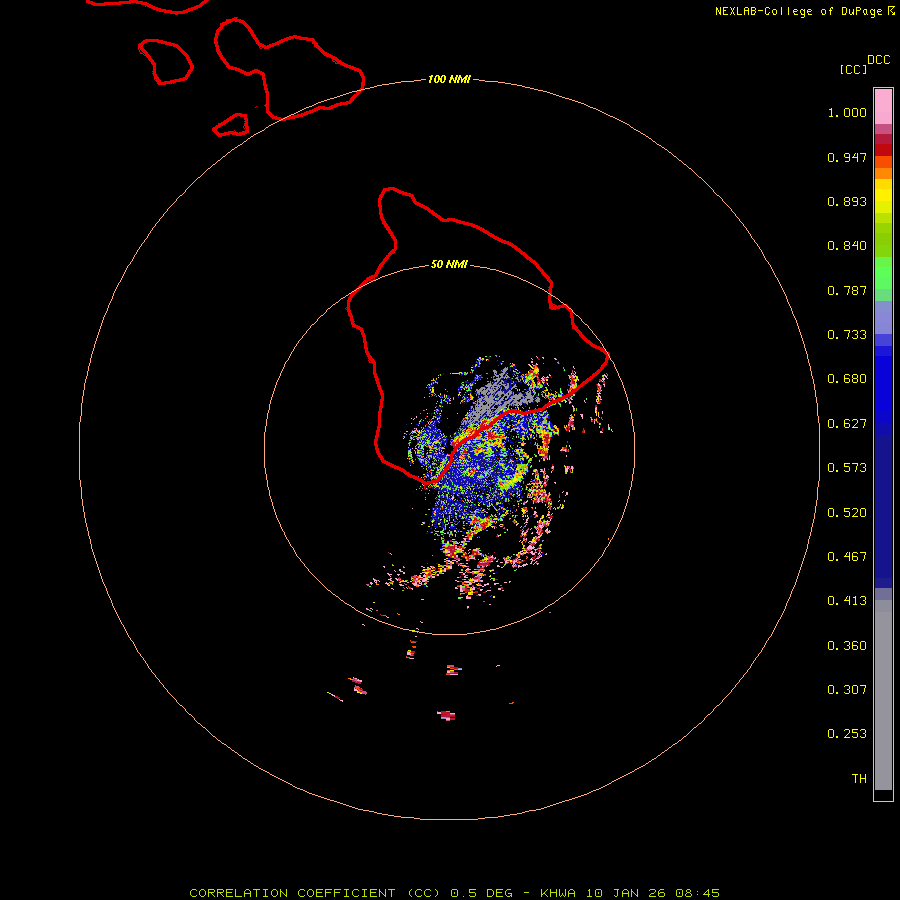The width and height of the screenshot is (900, 900).
Task: Click the 0.467 scale value
Action: point(847,557)
